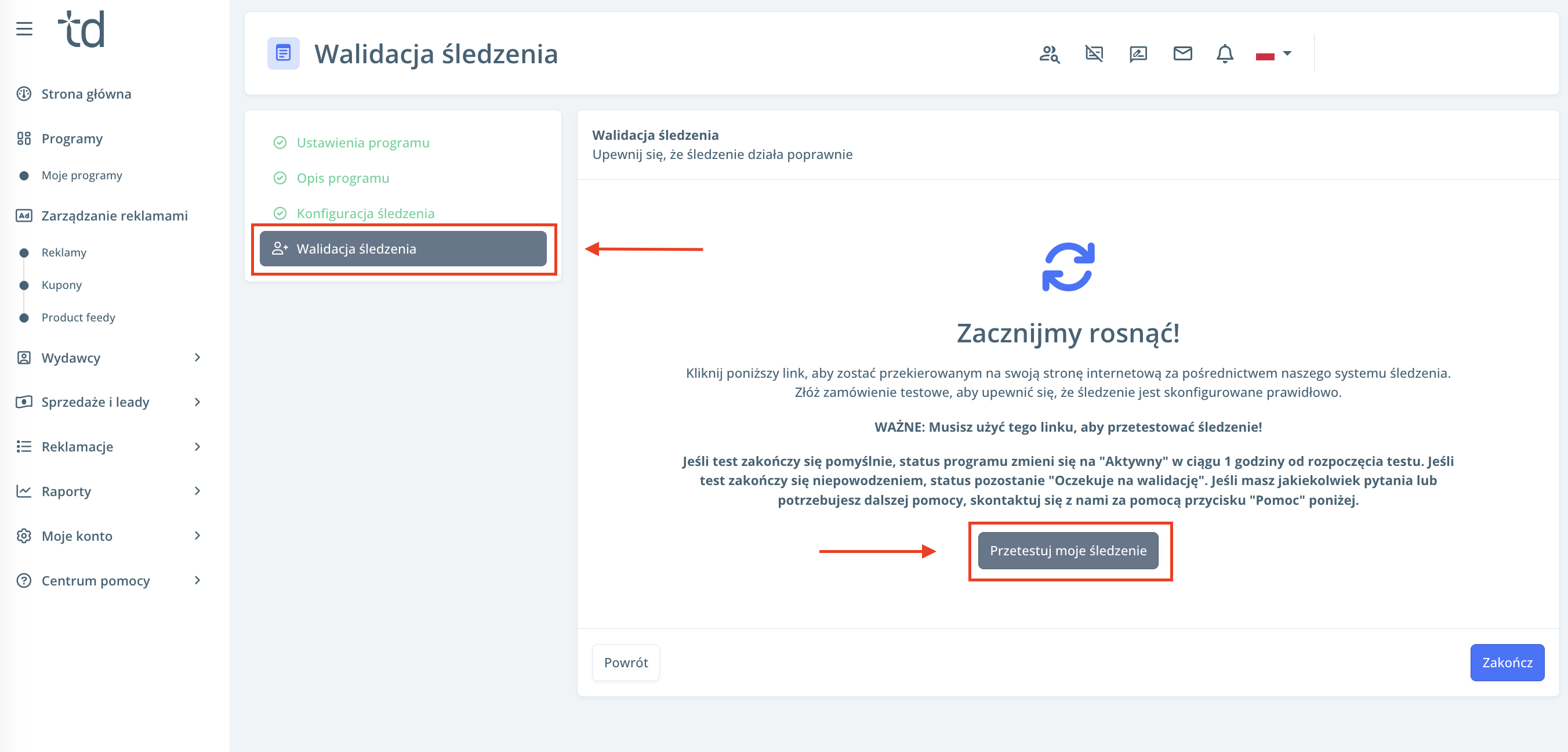
Task: Expand the Reklamacje chevron
Action: [x=197, y=446]
